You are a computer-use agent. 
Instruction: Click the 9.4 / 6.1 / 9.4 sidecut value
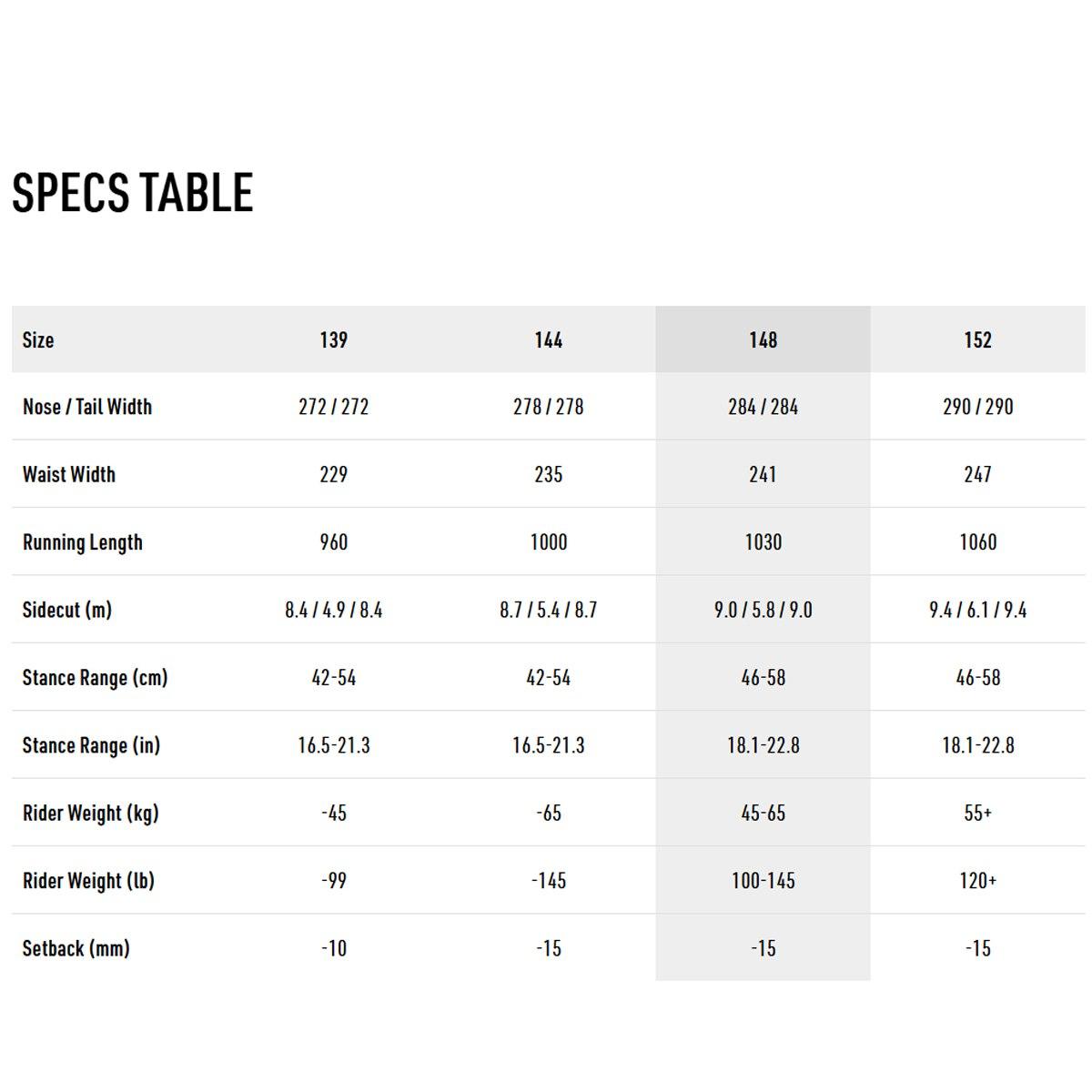point(977,610)
